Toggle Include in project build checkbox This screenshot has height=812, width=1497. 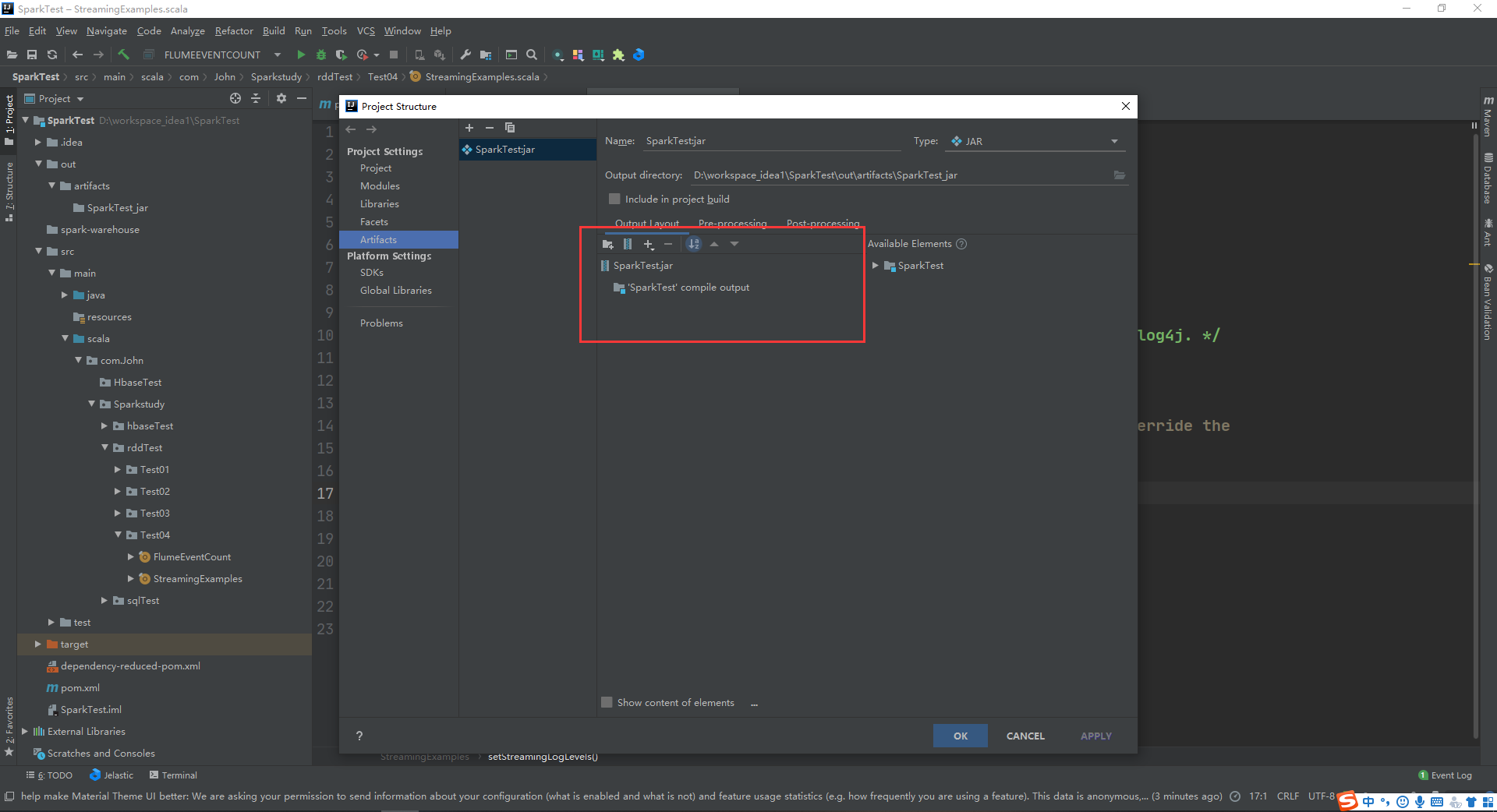click(614, 199)
